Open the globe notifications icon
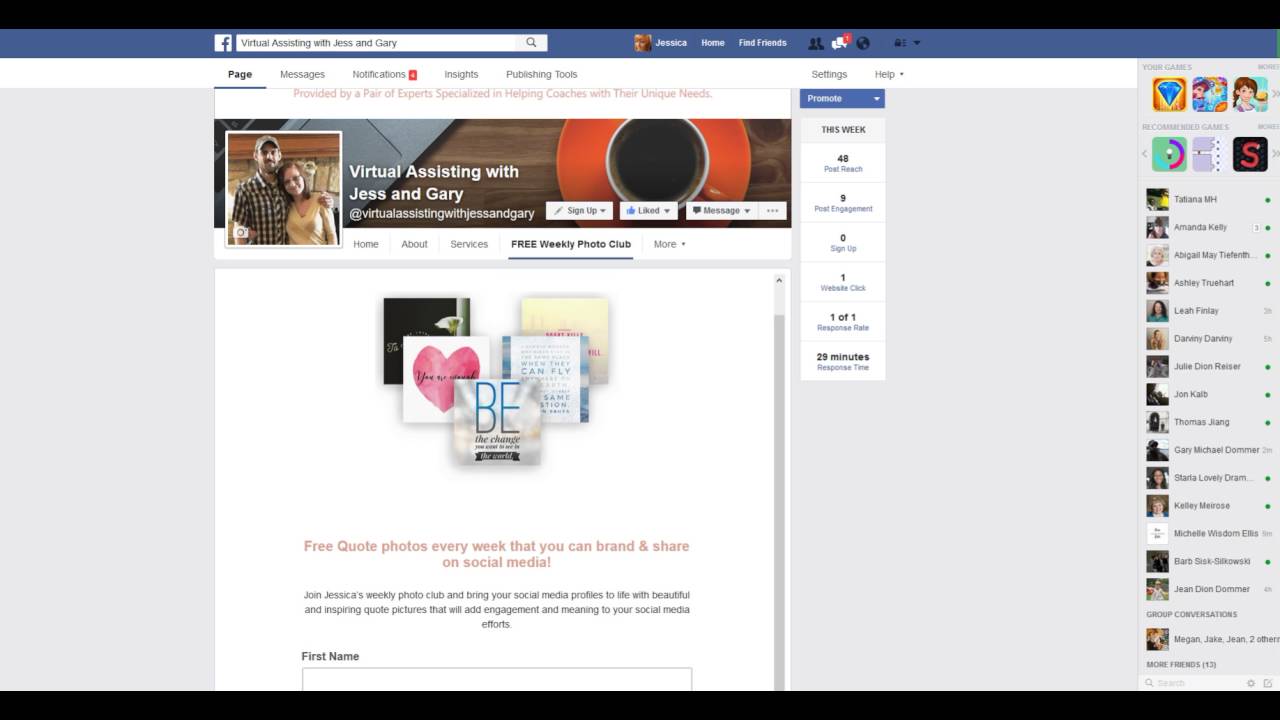The height and width of the screenshot is (720, 1280). tap(863, 43)
